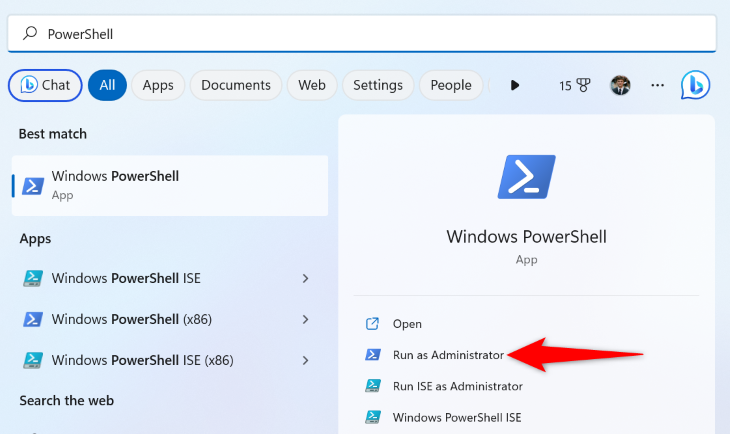Screen dimensions: 730x434
Task: Show the Settings filter results
Action: point(378,85)
